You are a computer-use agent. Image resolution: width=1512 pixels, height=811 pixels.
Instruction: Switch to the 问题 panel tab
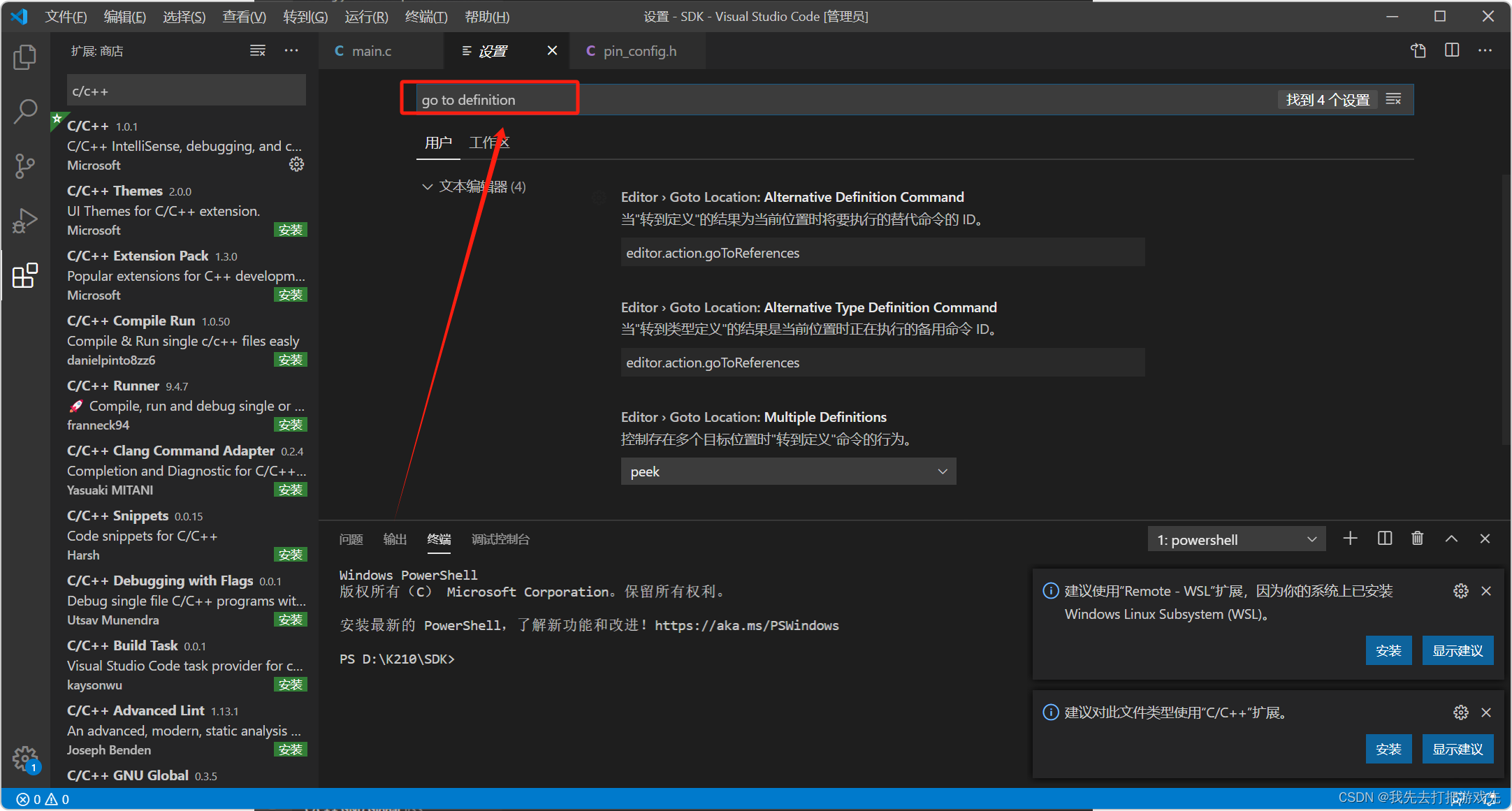[351, 539]
